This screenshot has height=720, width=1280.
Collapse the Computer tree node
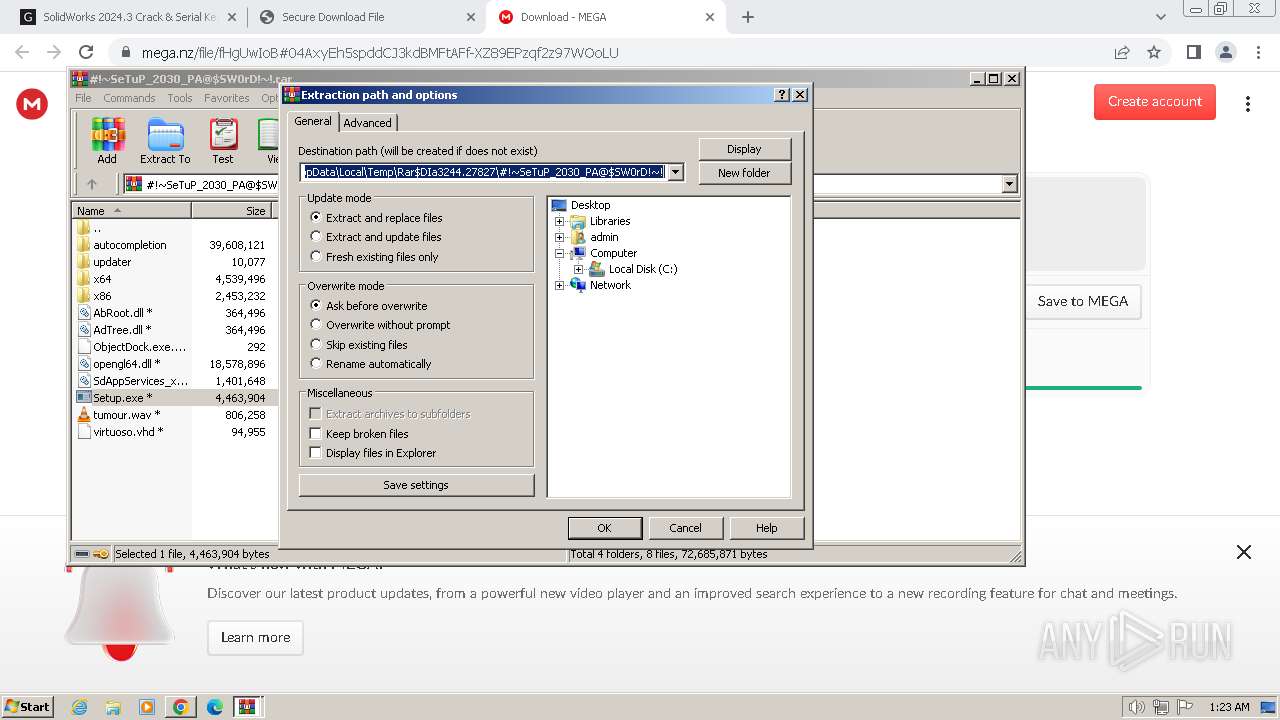(x=560, y=253)
